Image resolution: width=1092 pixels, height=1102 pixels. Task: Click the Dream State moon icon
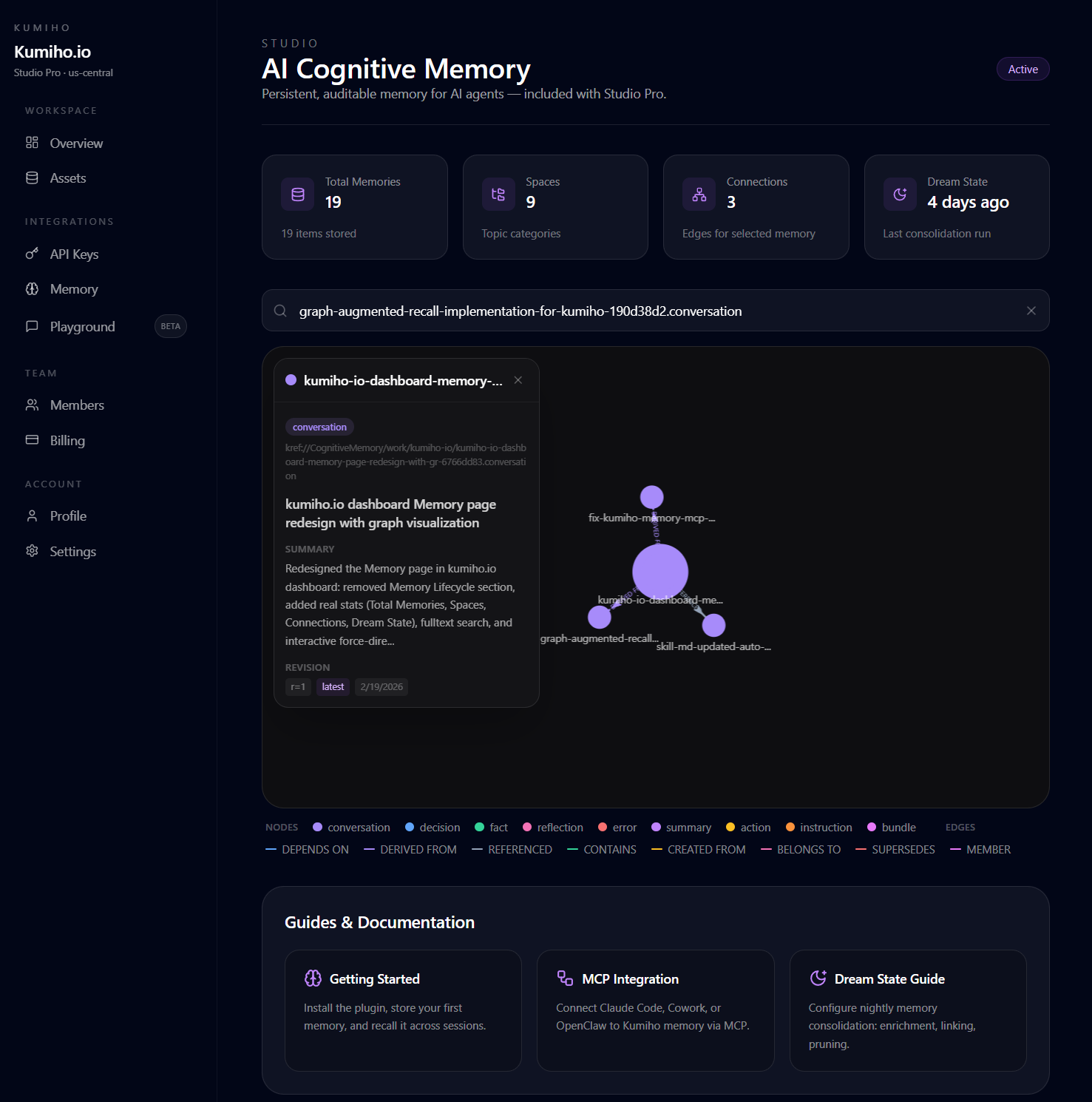(899, 194)
